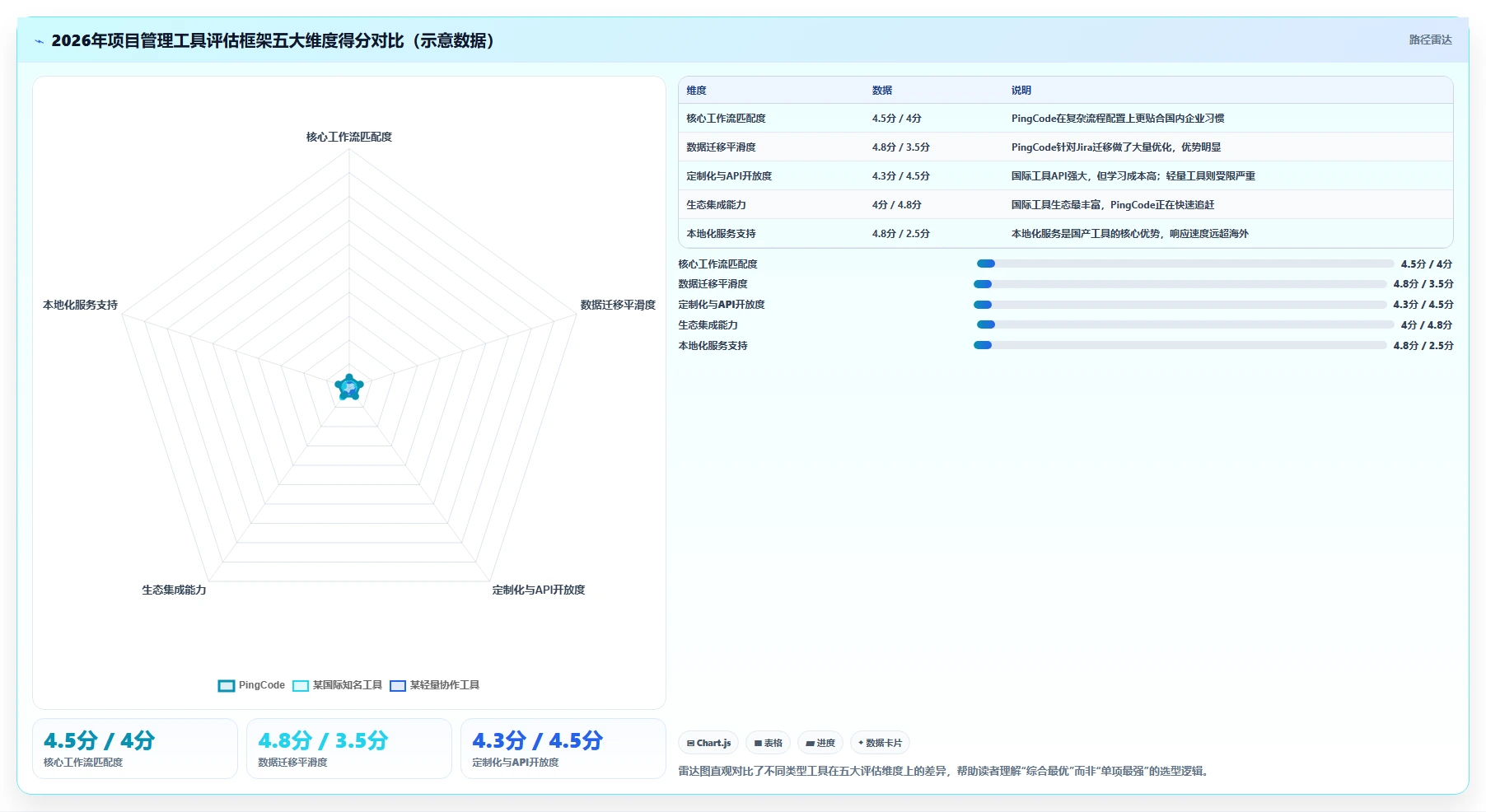Click the 某国际知名工具 legend label
The image size is (1486, 812).
point(348,685)
